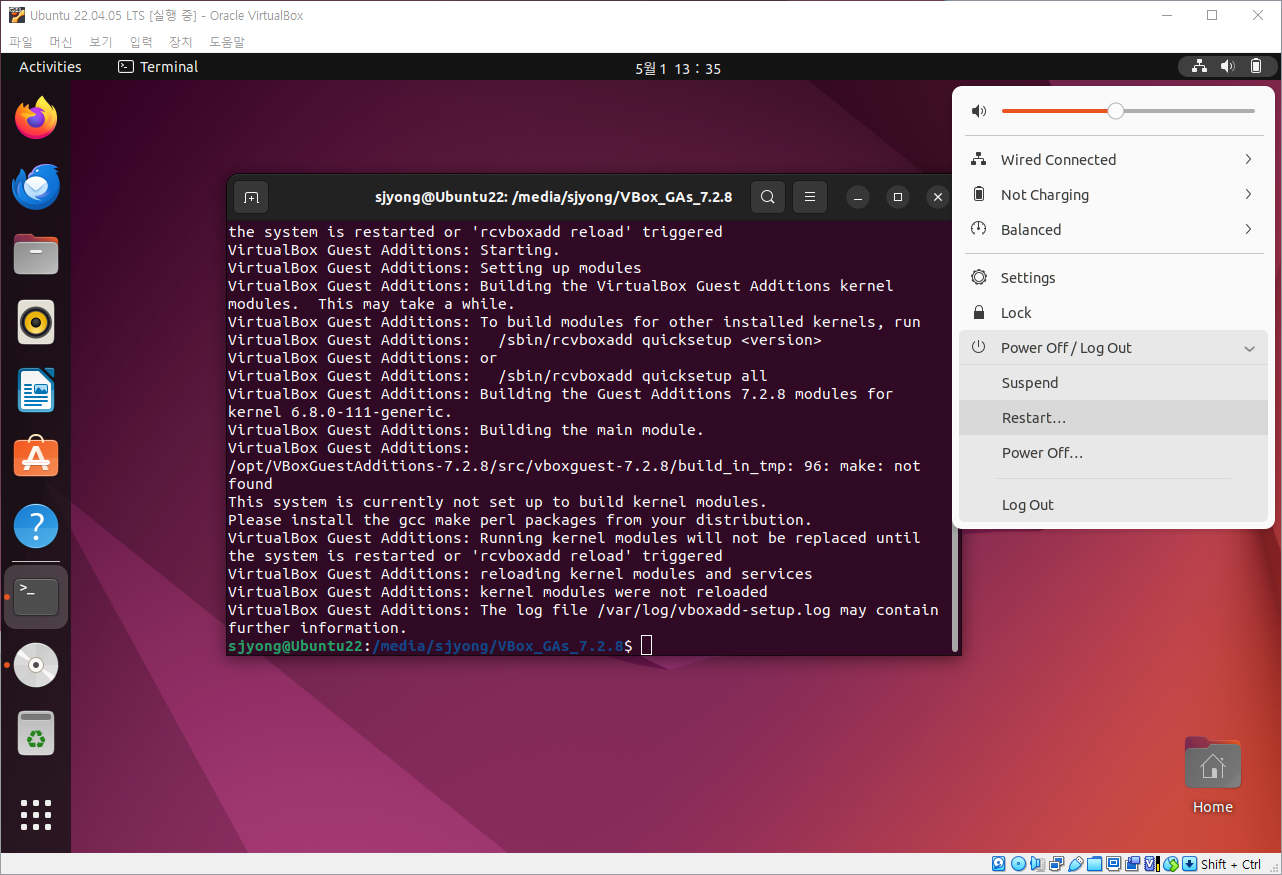Minimize the Terminal window
This screenshot has width=1282, height=875.
pyautogui.click(x=859, y=197)
